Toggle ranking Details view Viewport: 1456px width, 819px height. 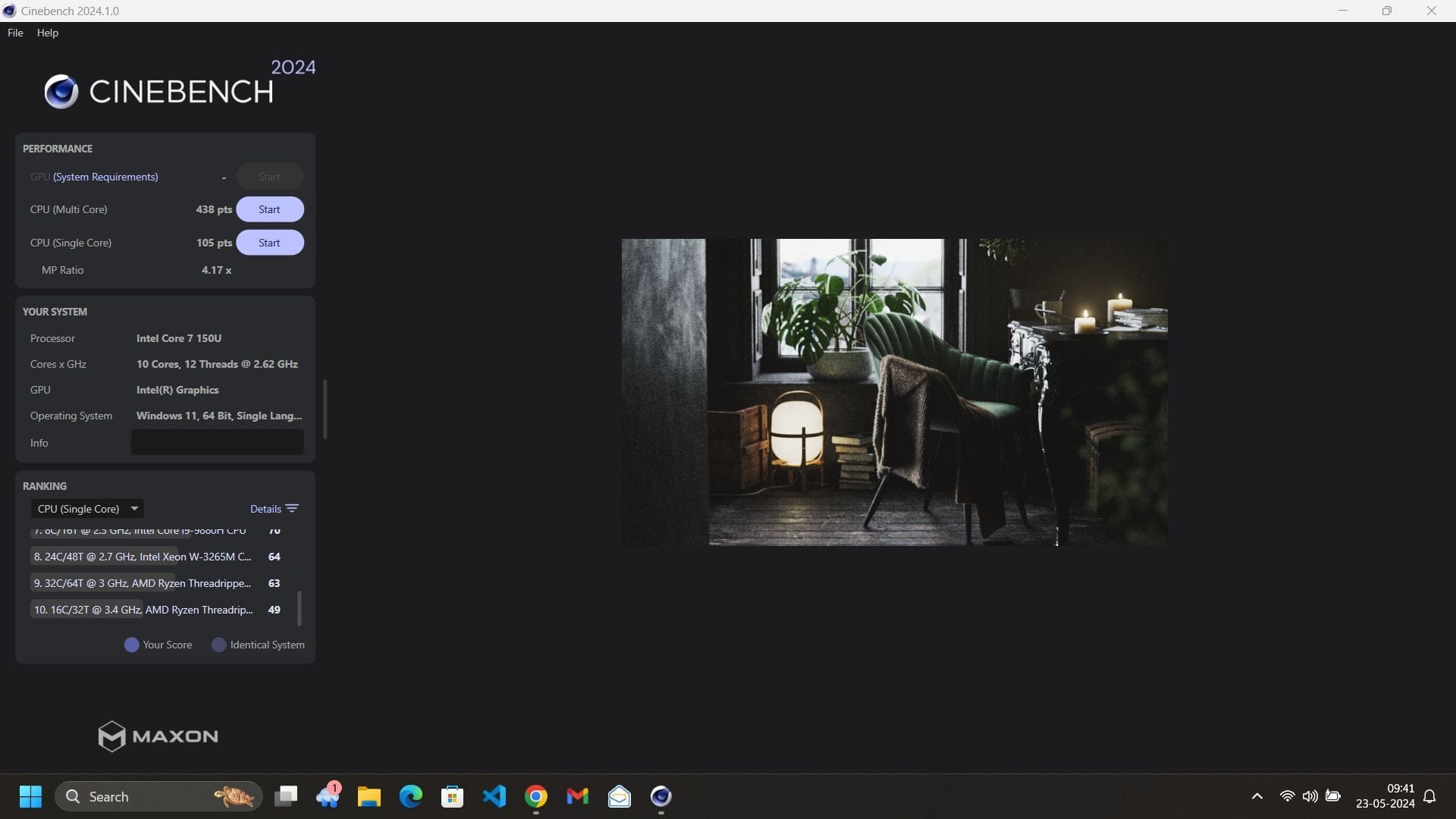pyautogui.click(x=274, y=509)
